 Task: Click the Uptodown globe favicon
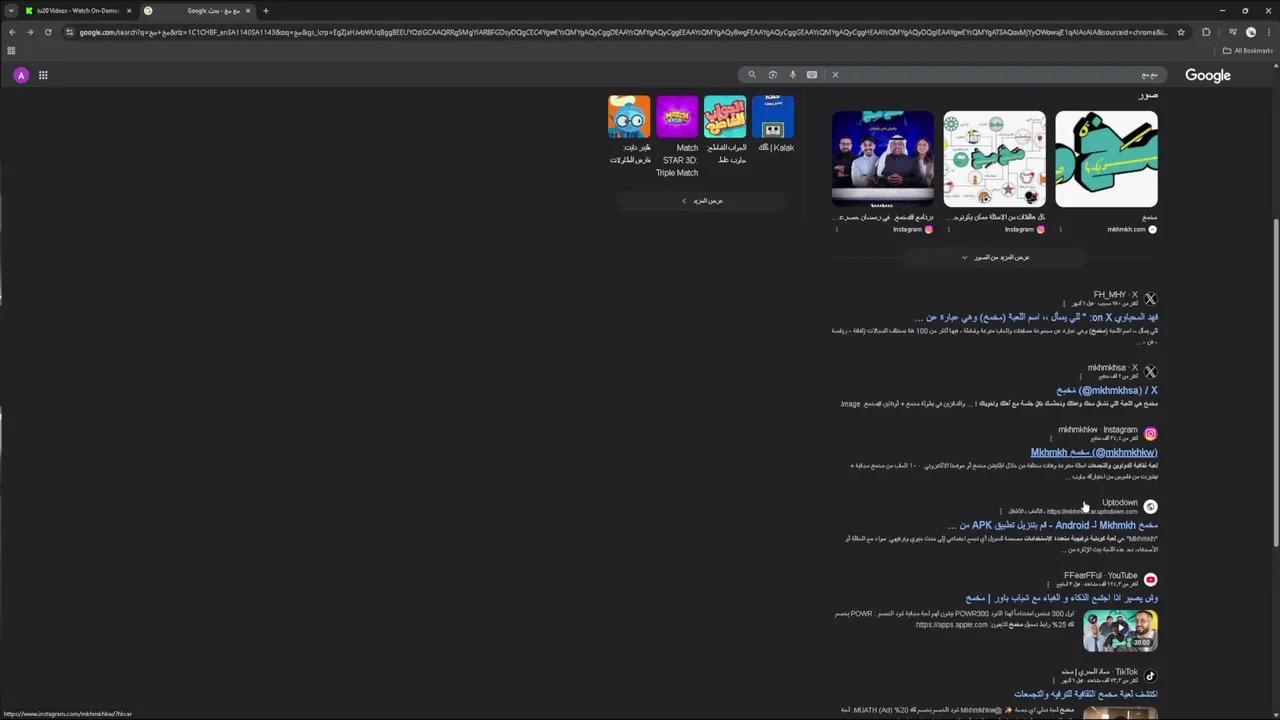pyautogui.click(x=1150, y=507)
